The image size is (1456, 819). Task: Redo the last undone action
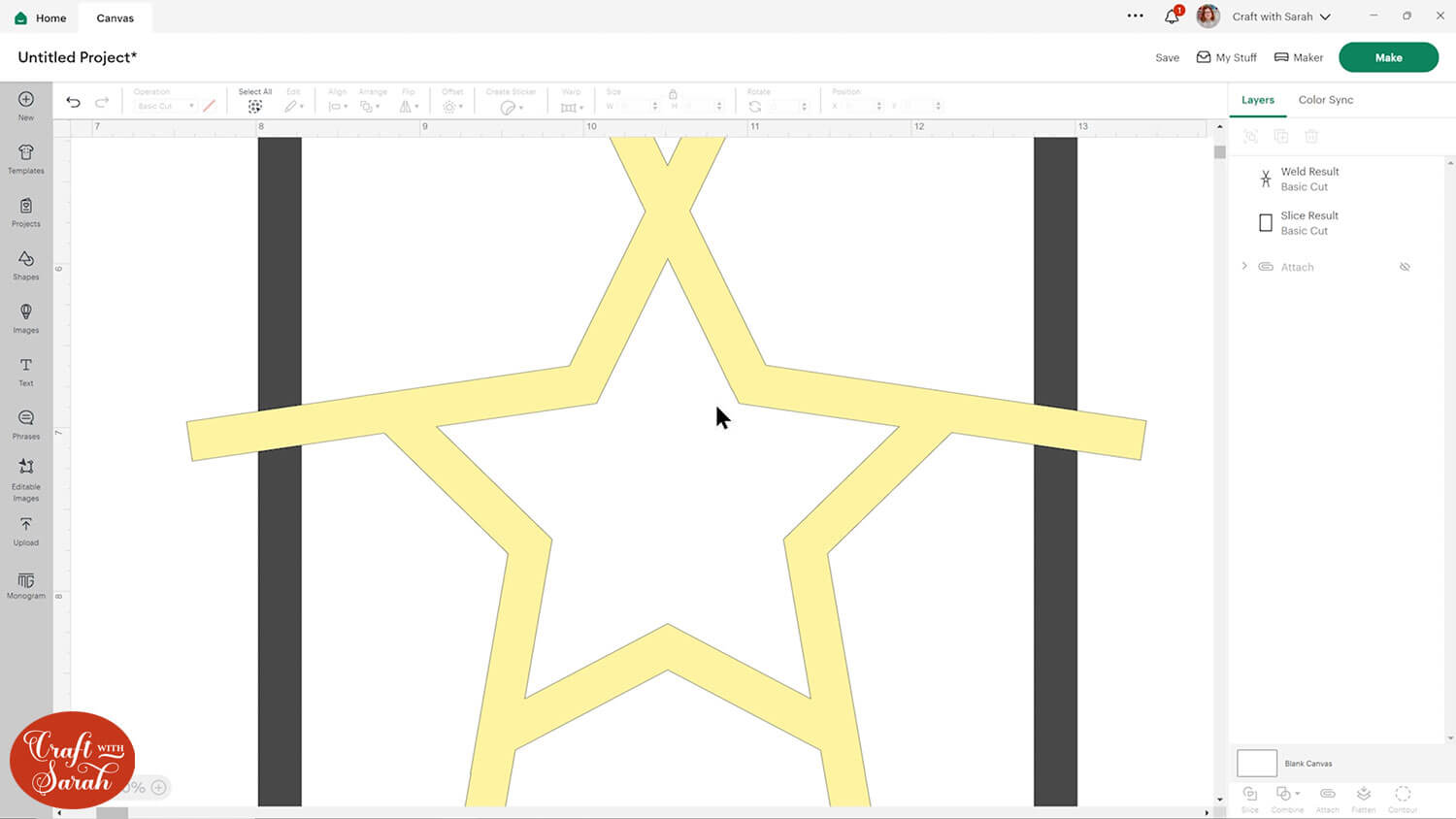102,102
